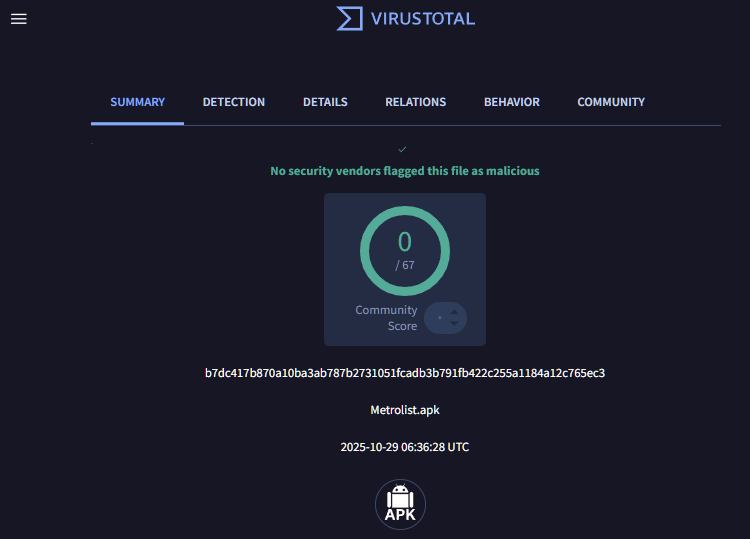Click the VirusTotal logo icon

click(x=349, y=18)
